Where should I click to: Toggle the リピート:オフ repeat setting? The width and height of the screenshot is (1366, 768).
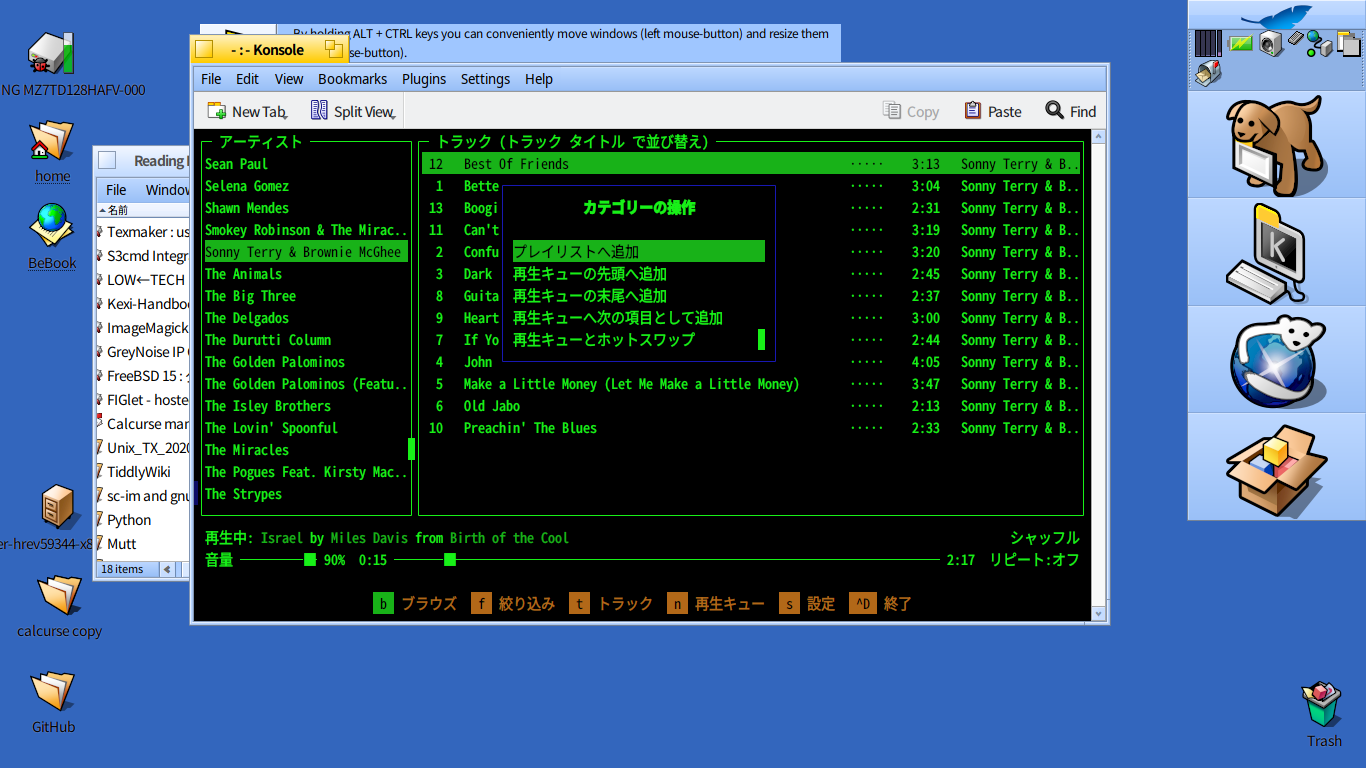1034,560
